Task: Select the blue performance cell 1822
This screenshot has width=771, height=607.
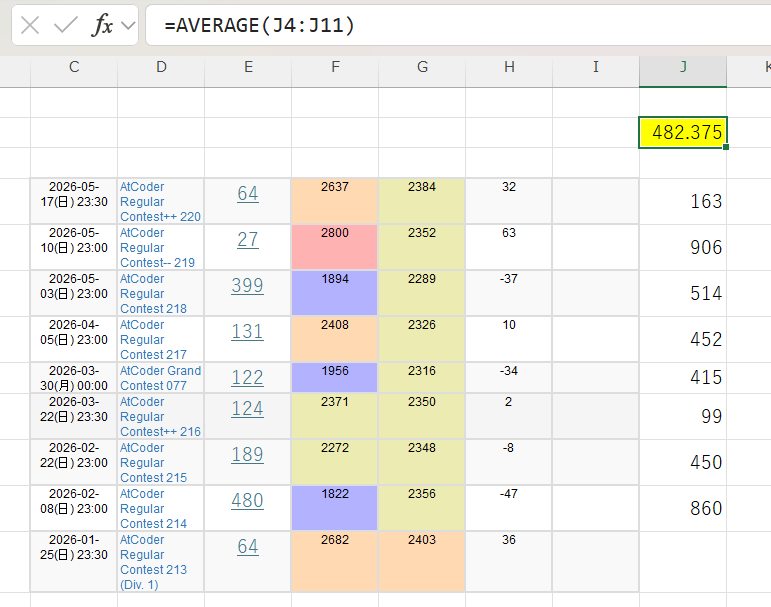Action: coord(335,508)
